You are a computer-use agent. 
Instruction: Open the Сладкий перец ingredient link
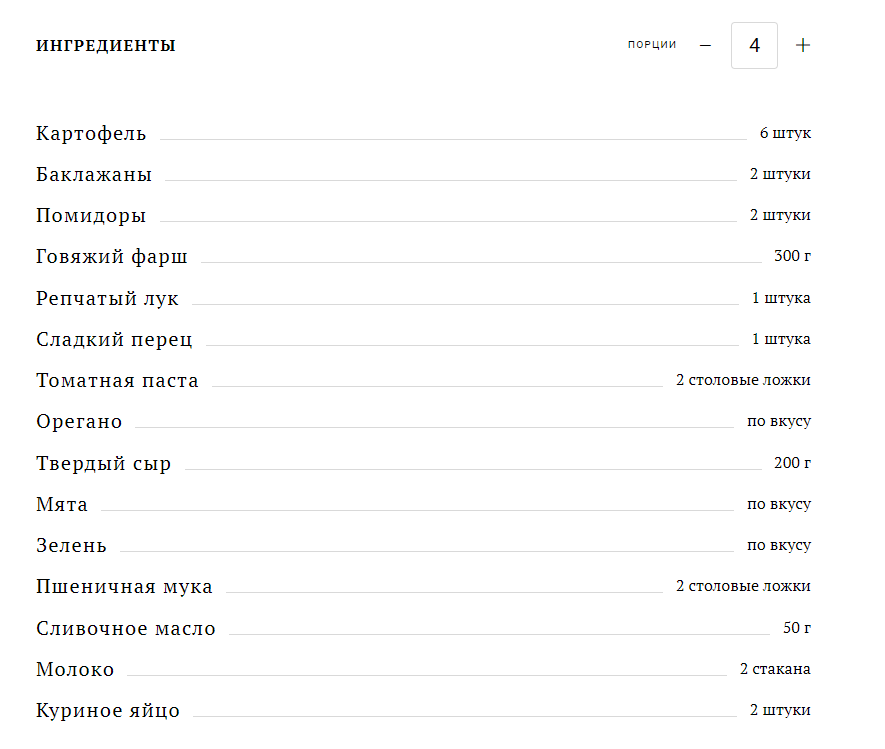click(114, 340)
